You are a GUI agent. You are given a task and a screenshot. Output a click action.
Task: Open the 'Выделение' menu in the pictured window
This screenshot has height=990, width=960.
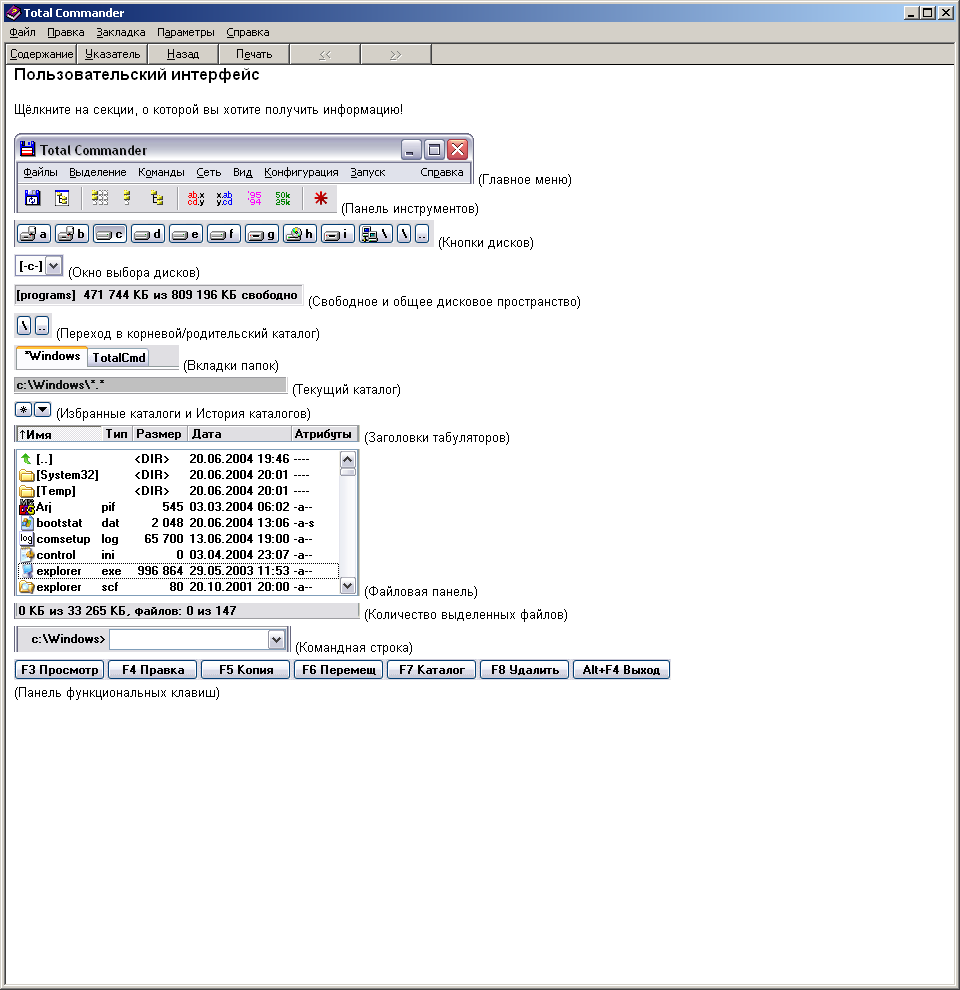click(98, 172)
